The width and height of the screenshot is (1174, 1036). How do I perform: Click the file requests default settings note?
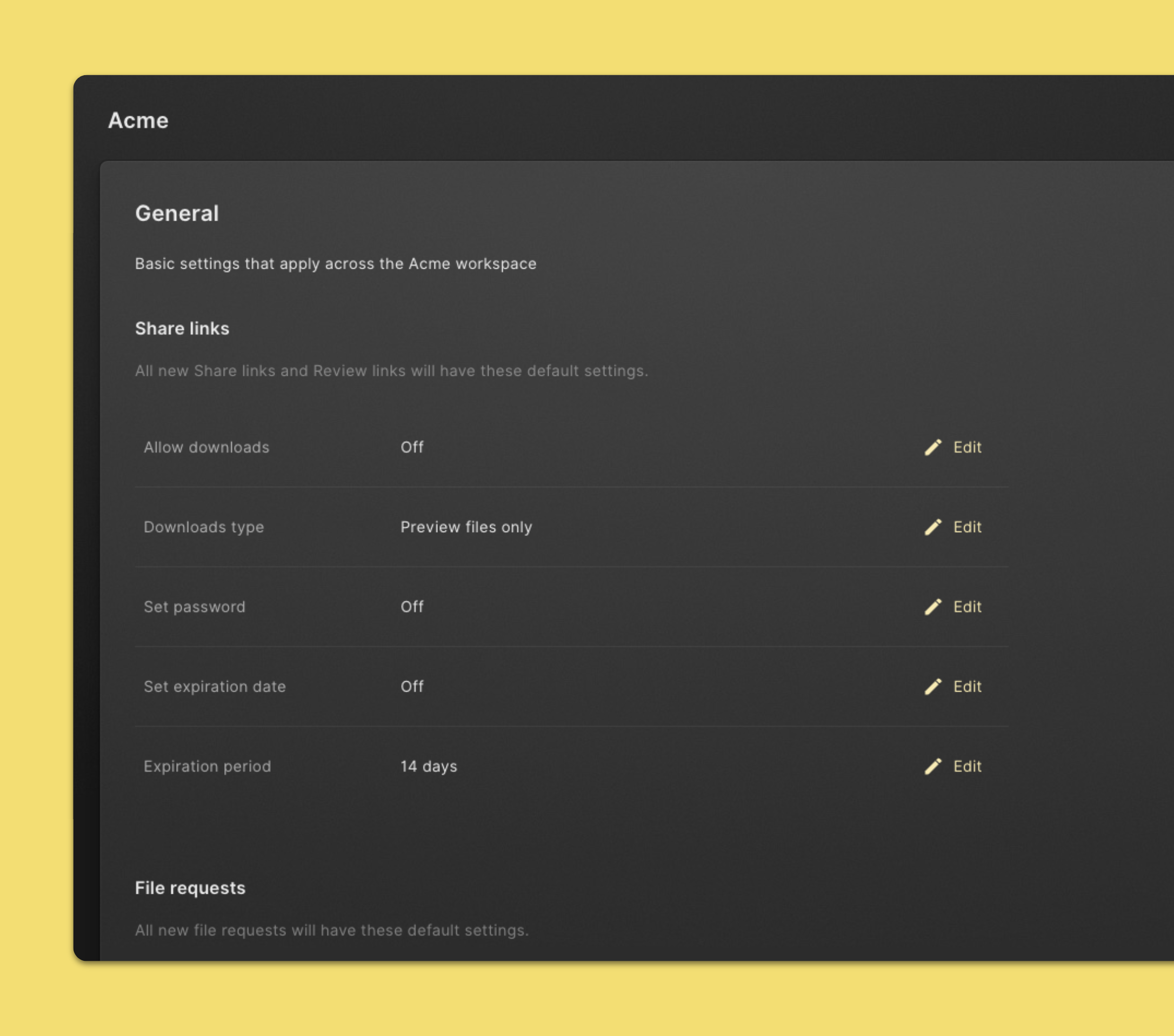pyautogui.click(x=332, y=930)
